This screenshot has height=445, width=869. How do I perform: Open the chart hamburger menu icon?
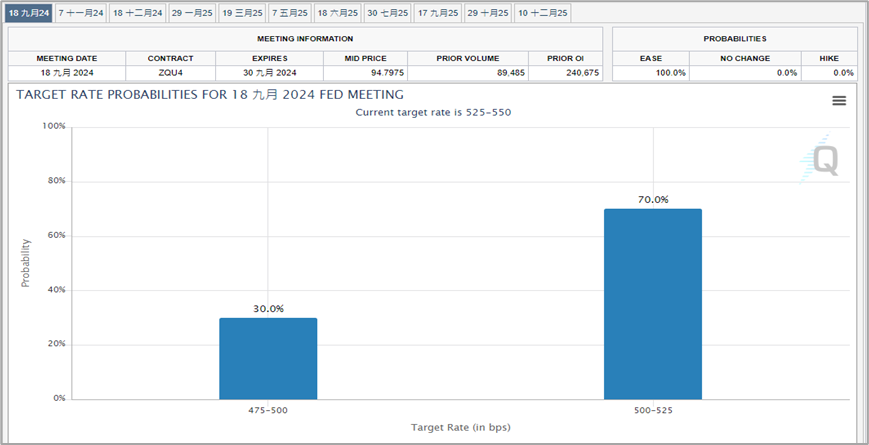coord(839,100)
